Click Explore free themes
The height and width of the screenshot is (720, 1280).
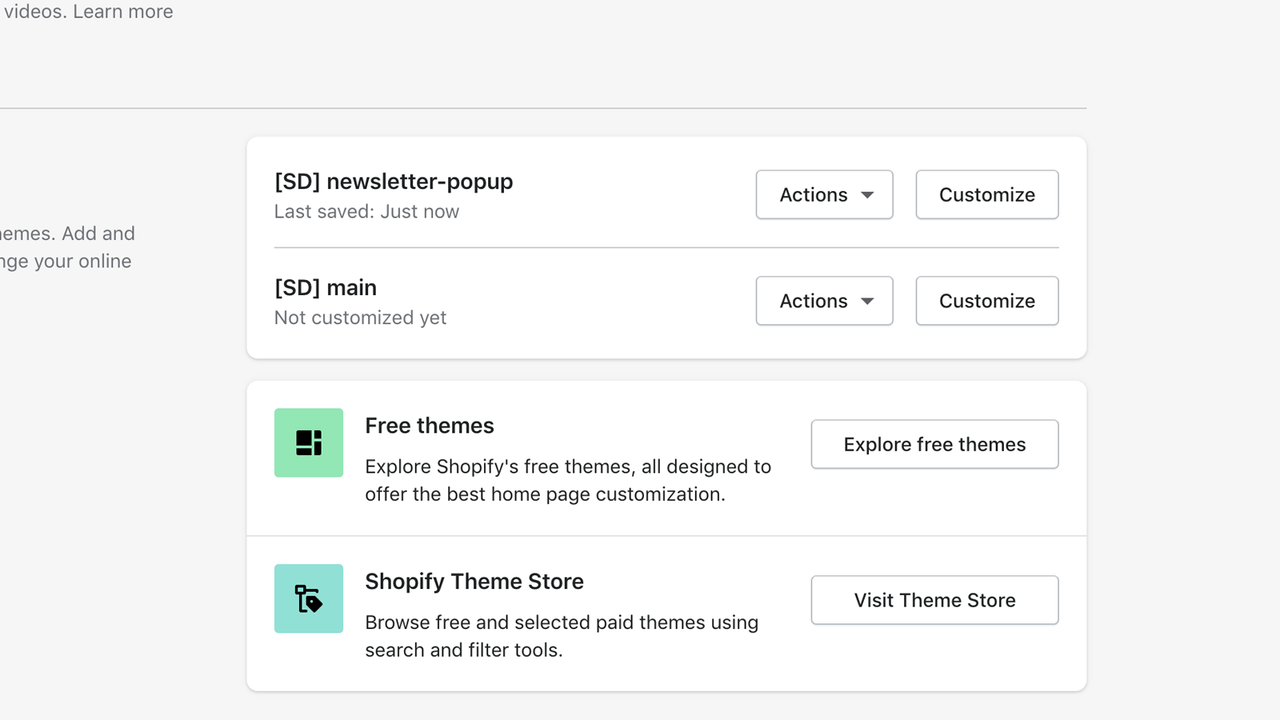coord(933,444)
